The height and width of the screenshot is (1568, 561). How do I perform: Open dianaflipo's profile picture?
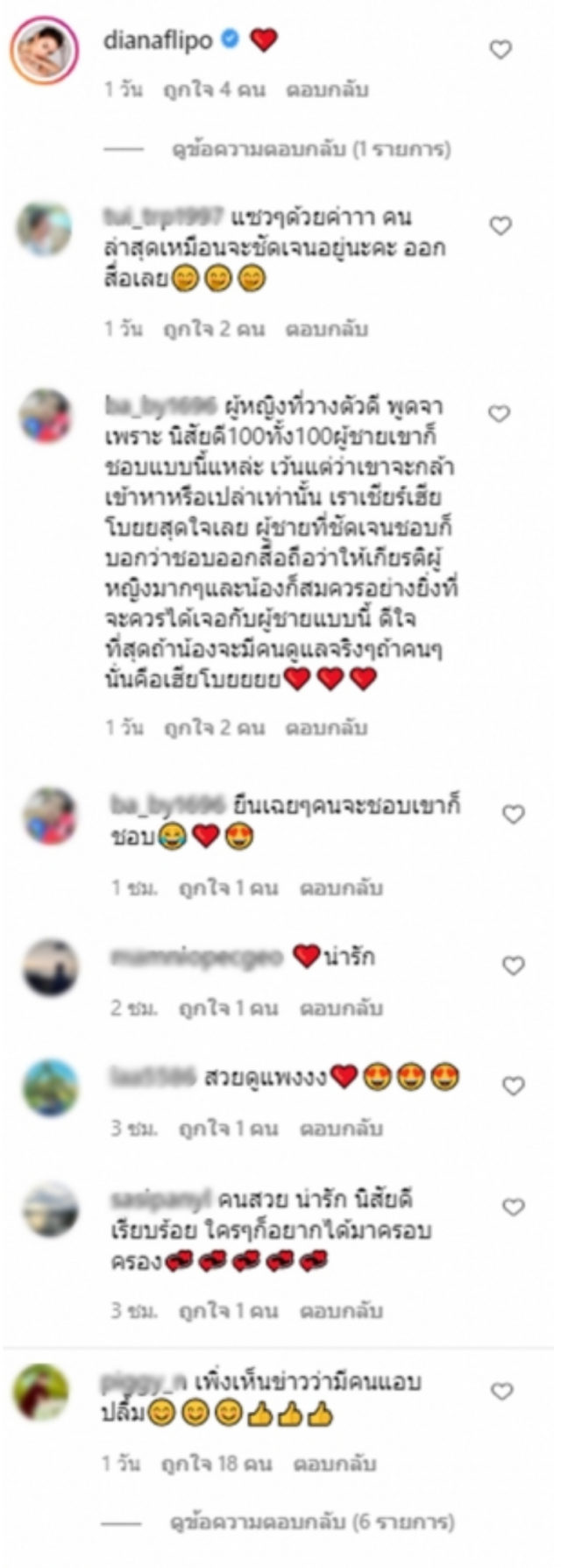[45, 51]
